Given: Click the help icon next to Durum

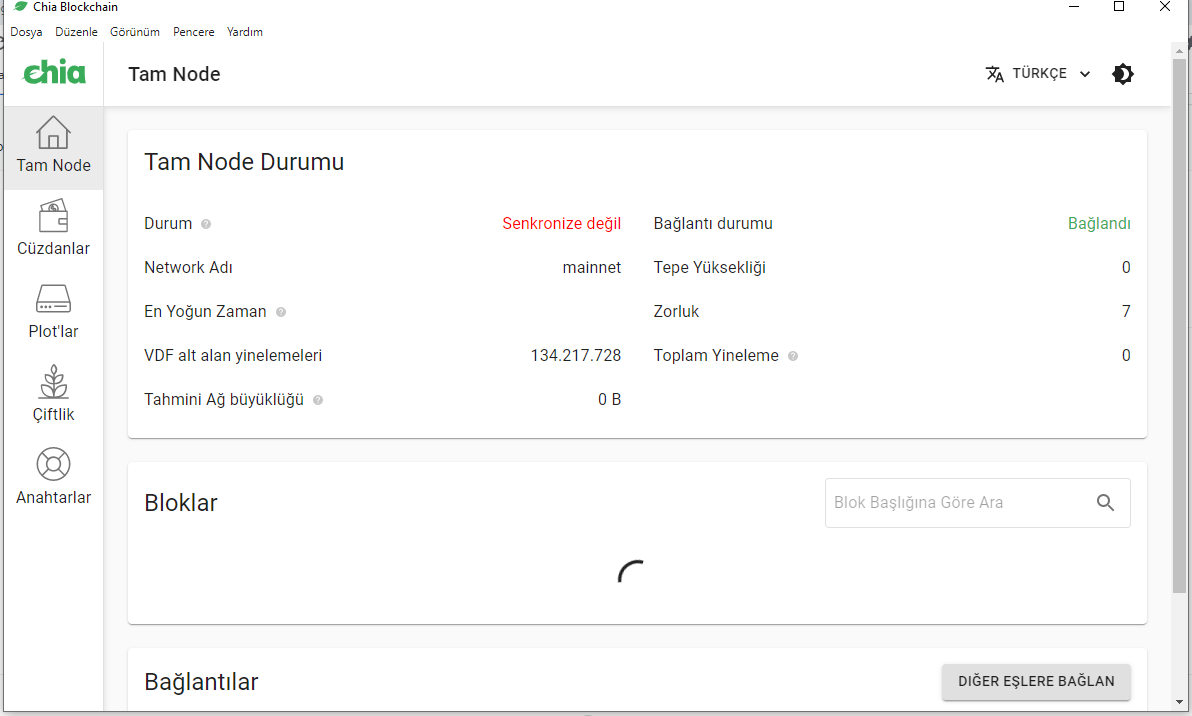Looking at the screenshot, I should 205,224.
